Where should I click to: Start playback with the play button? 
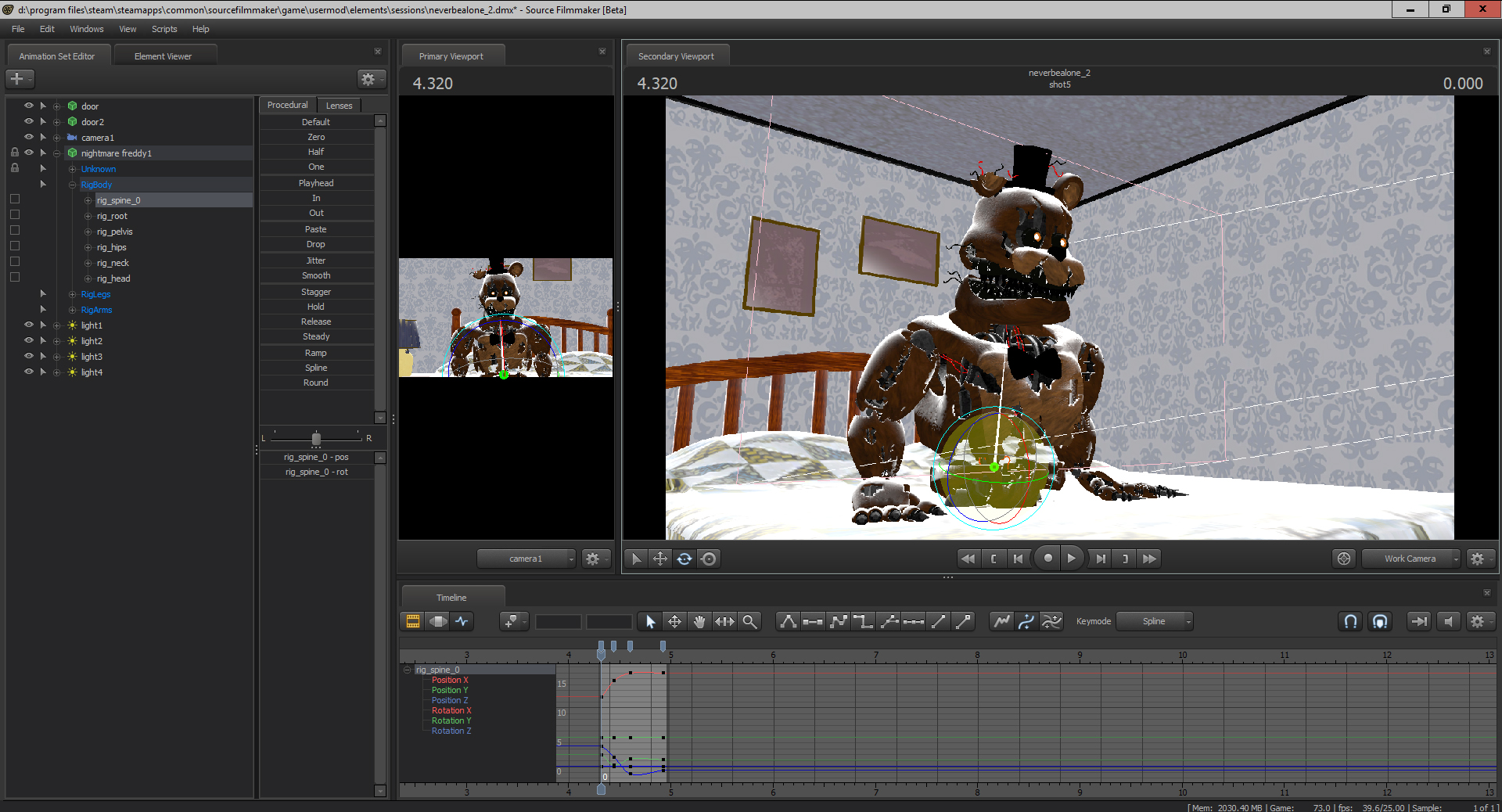pos(1072,559)
